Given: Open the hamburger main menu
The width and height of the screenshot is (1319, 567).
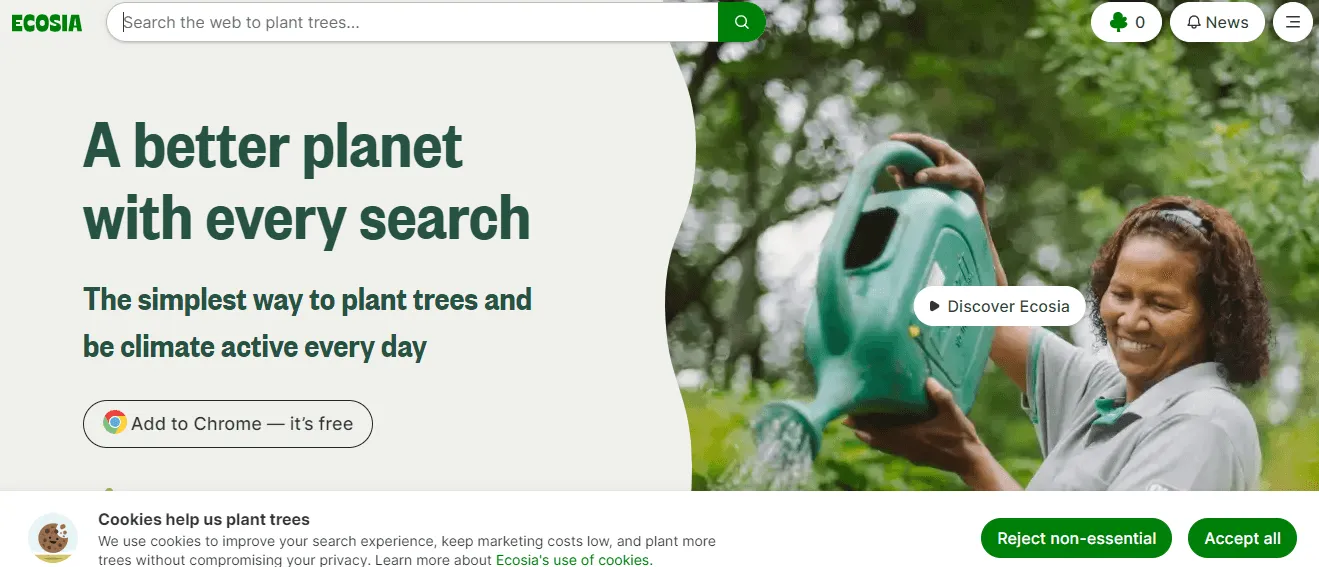Looking at the screenshot, I should [1293, 22].
